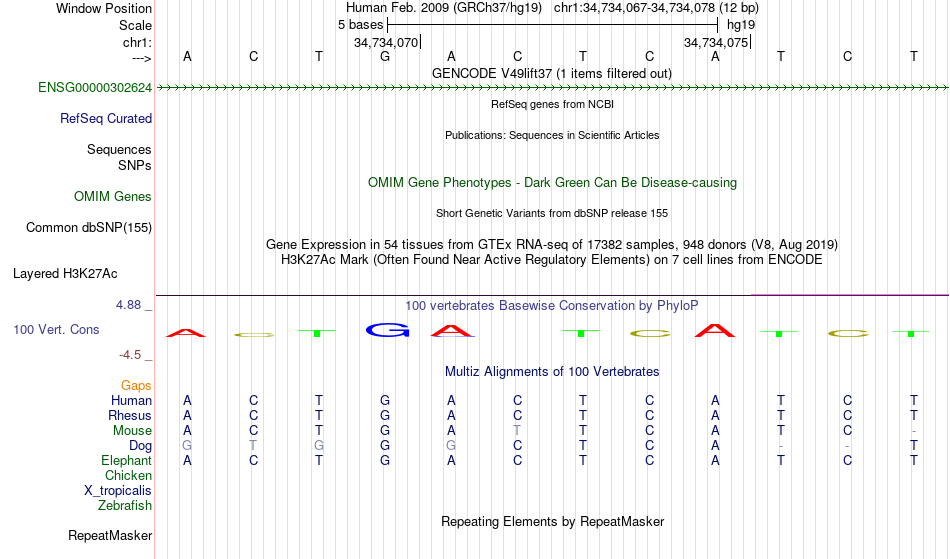Click the Window Position label
This screenshot has width=950, height=559.
click(x=104, y=8)
